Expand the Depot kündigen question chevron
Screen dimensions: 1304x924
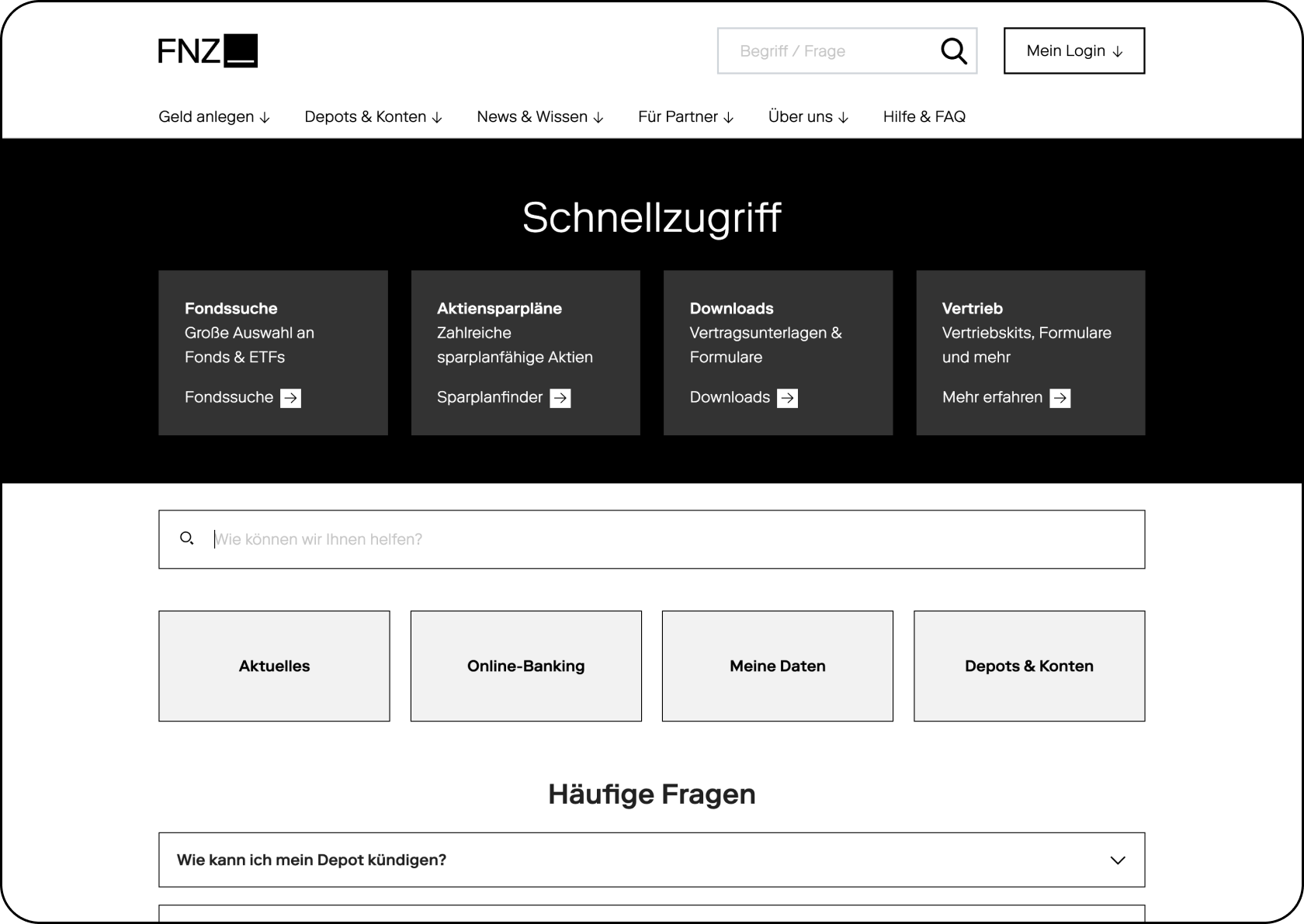1117,860
